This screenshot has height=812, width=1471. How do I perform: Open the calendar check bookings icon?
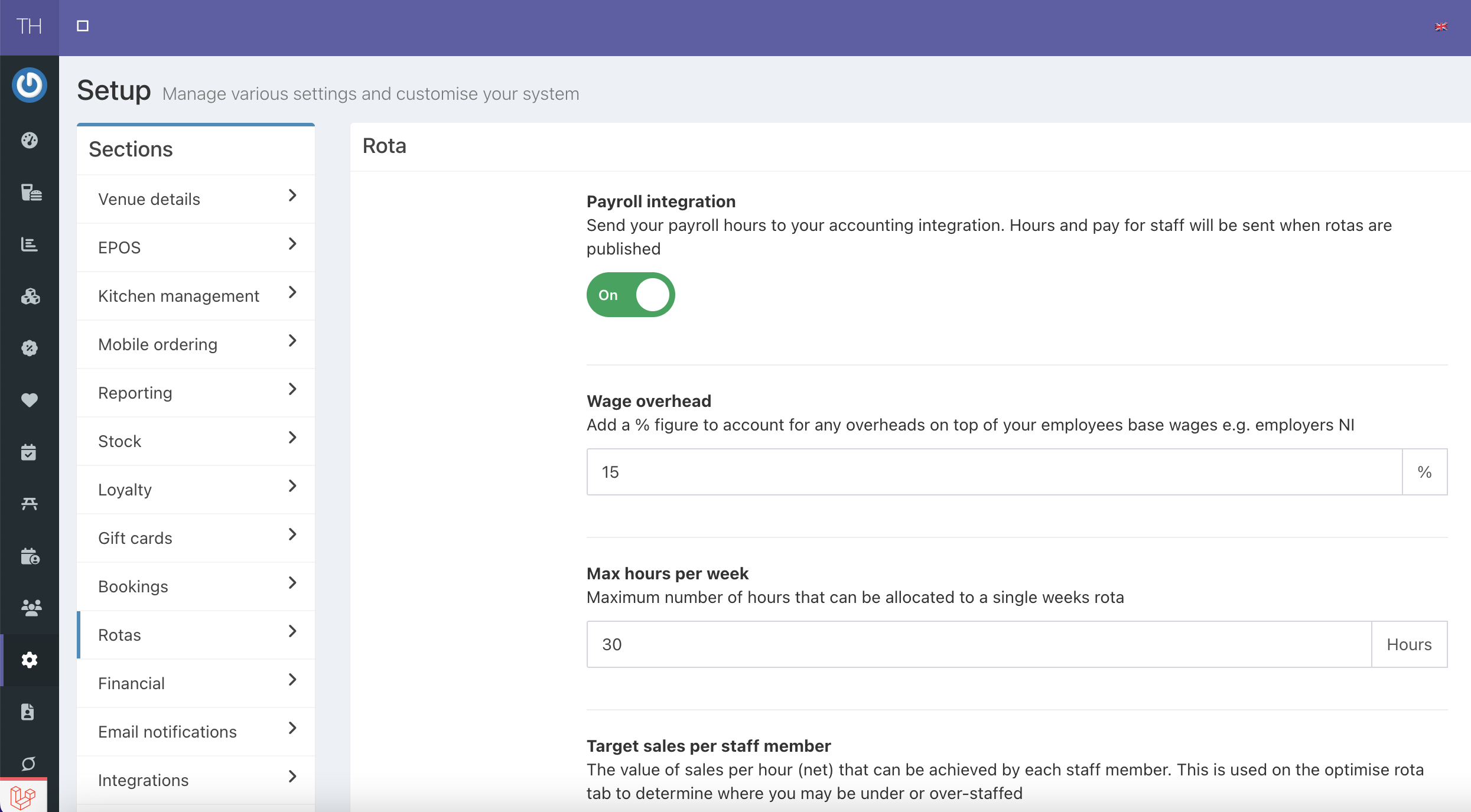click(29, 452)
